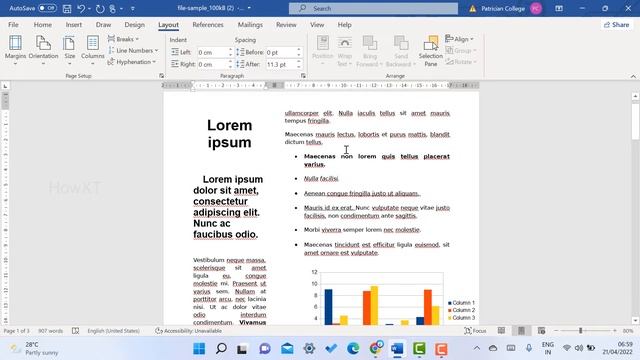Switch to the Insert tab
Viewport: 640px width, 360px height.
click(73, 25)
